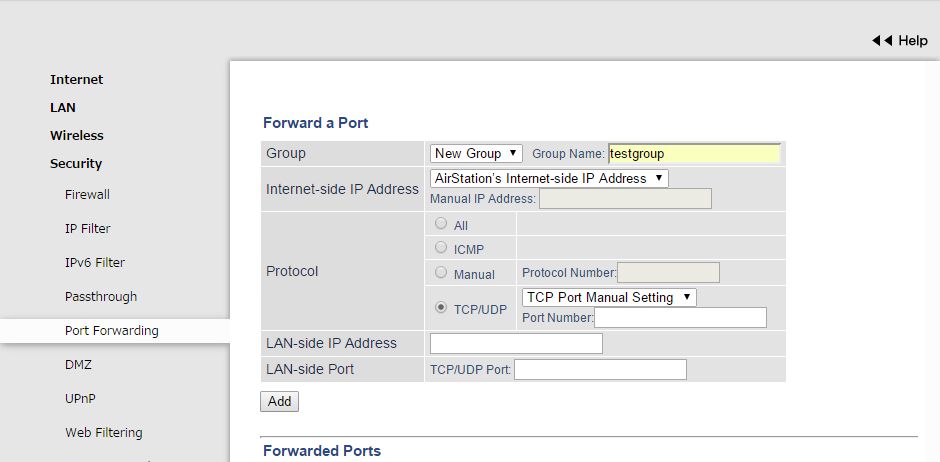Open the Internet menu section

(77, 80)
